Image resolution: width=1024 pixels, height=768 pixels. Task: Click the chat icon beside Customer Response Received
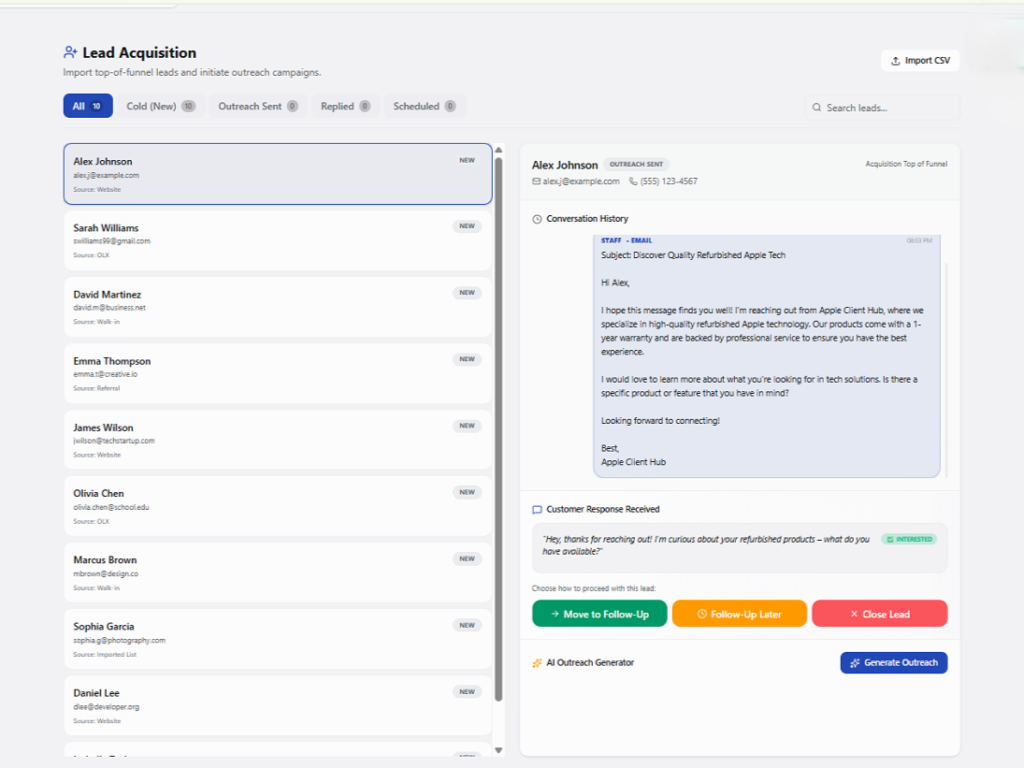click(537, 510)
